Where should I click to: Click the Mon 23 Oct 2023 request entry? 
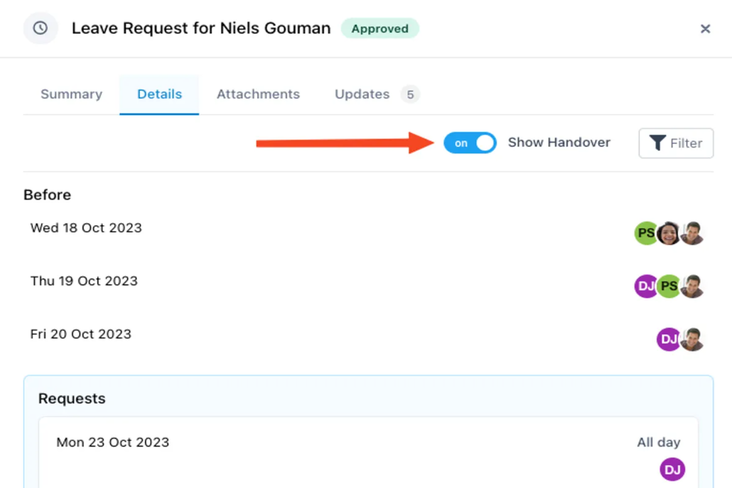click(113, 442)
